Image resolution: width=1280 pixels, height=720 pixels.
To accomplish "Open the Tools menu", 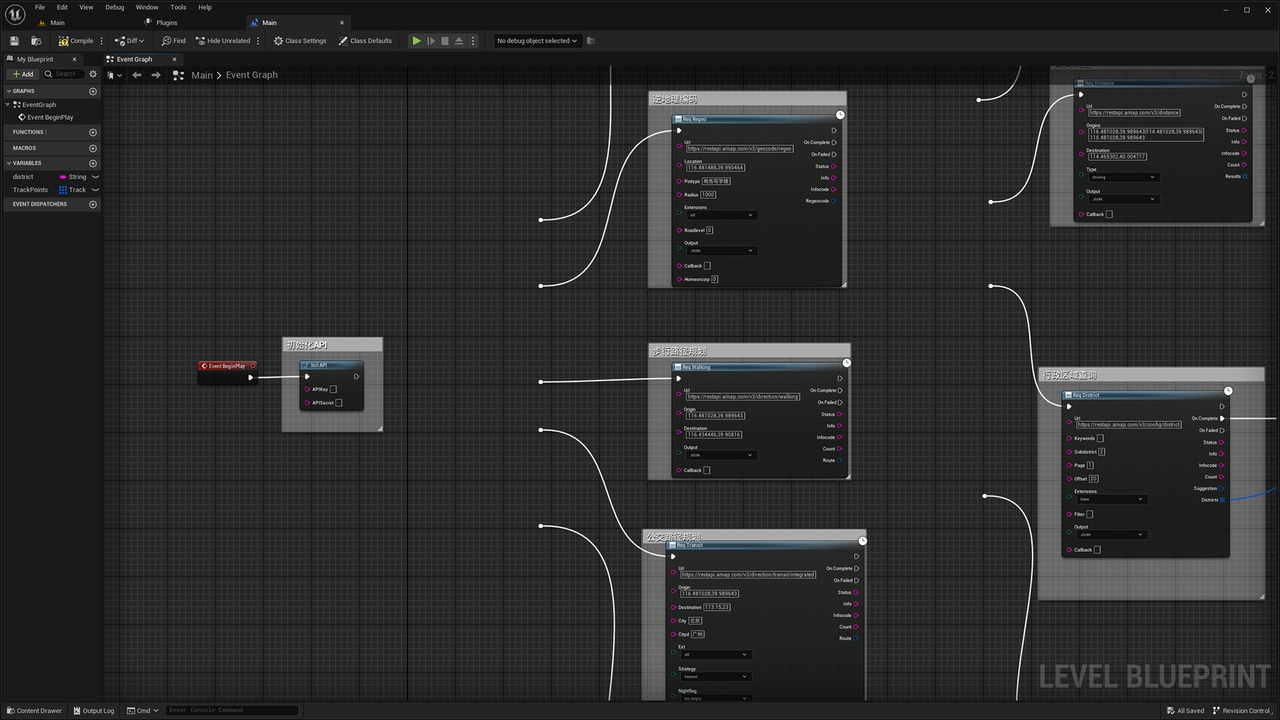I will coord(178,7).
